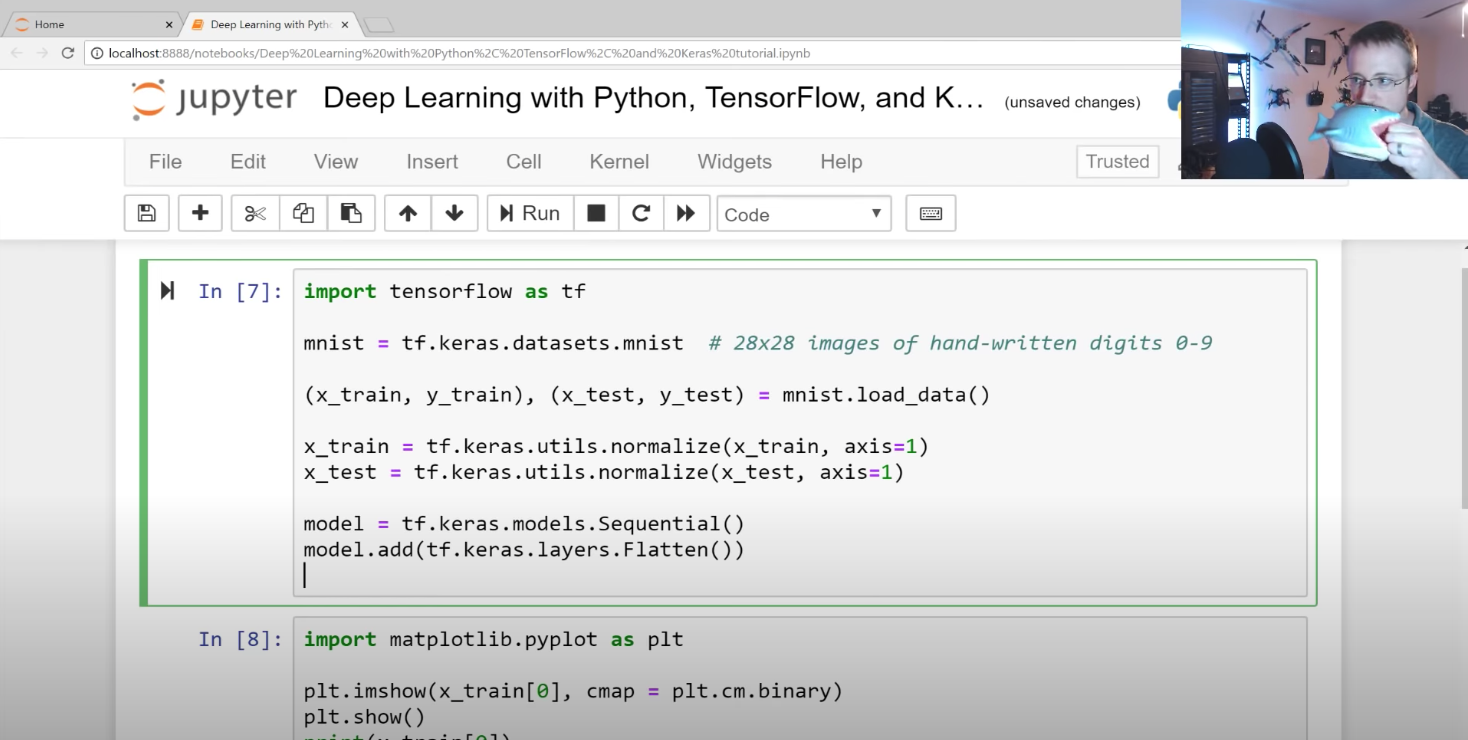Screen dimensions: 1468x740
Task: Paste cells below using clipboard icon
Action: click(351, 213)
